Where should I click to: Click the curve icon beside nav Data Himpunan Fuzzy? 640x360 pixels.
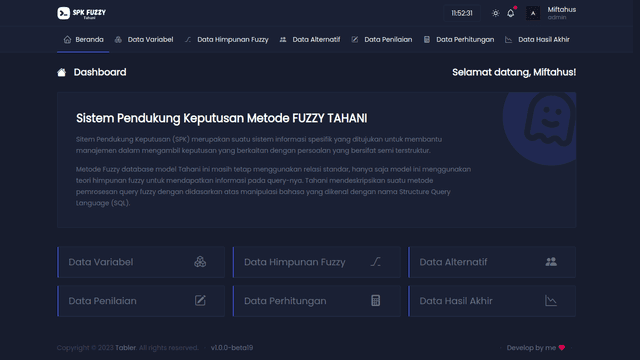click(x=188, y=40)
